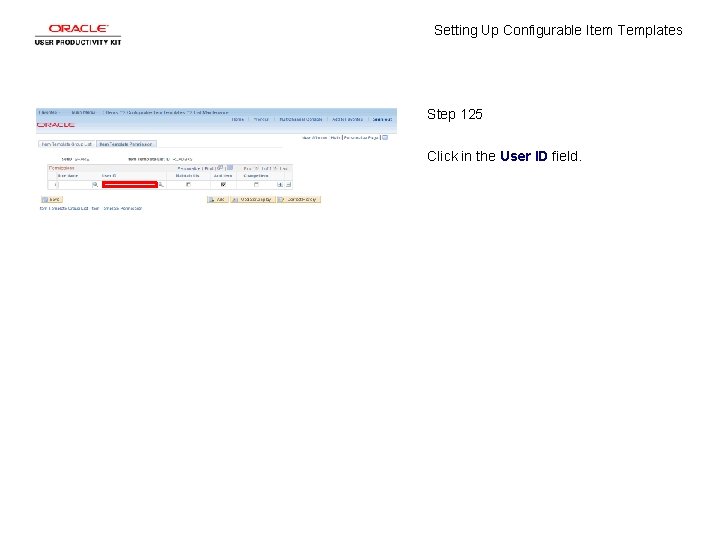Click Add to Favorites link
This screenshot has height=540, width=720.
tap(347, 119)
